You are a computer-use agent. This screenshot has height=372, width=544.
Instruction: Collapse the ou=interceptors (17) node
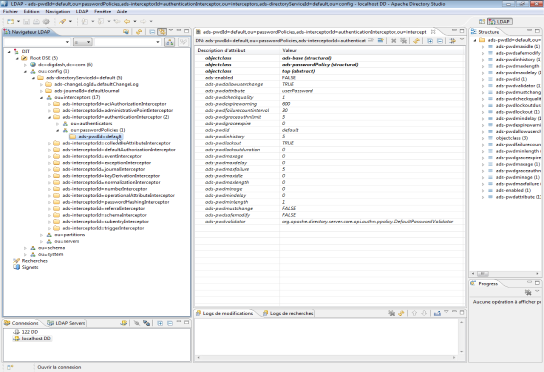pyautogui.click(x=42, y=98)
